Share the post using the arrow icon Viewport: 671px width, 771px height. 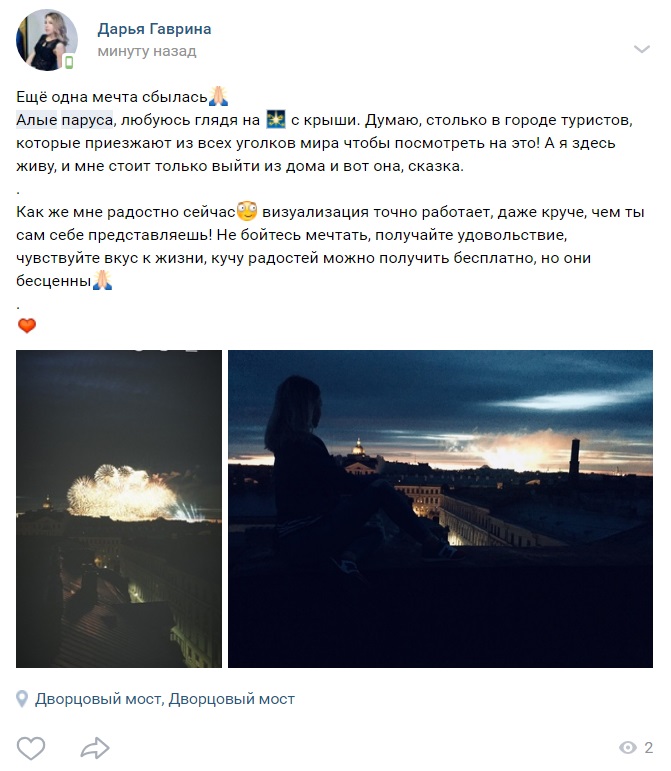pos(95,748)
